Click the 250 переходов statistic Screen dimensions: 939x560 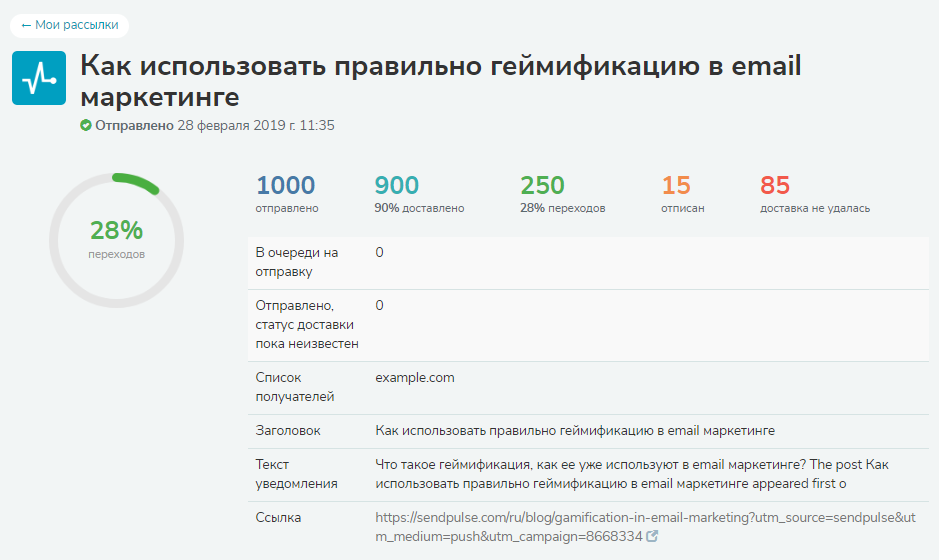[562, 193]
